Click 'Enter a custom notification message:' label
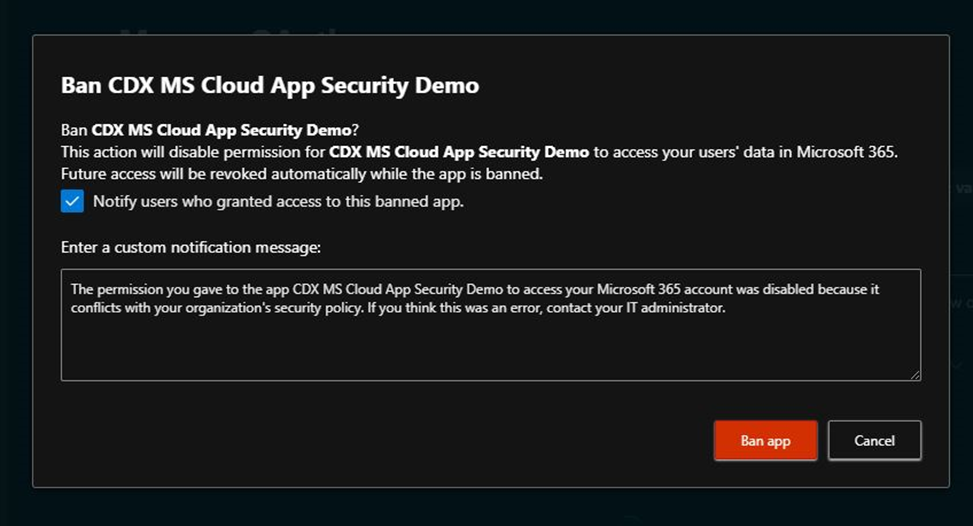Image resolution: width=973 pixels, height=526 pixels. (191, 247)
